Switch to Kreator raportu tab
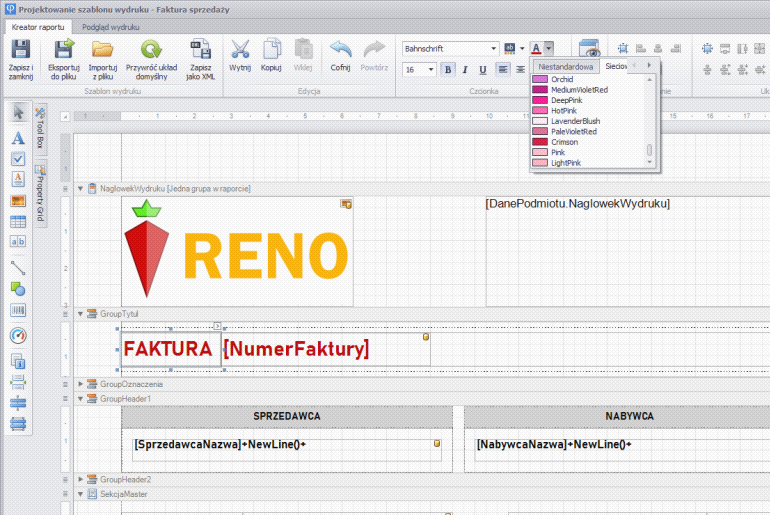The height and width of the screenshot is (515, 770). (x=38, y=27)
